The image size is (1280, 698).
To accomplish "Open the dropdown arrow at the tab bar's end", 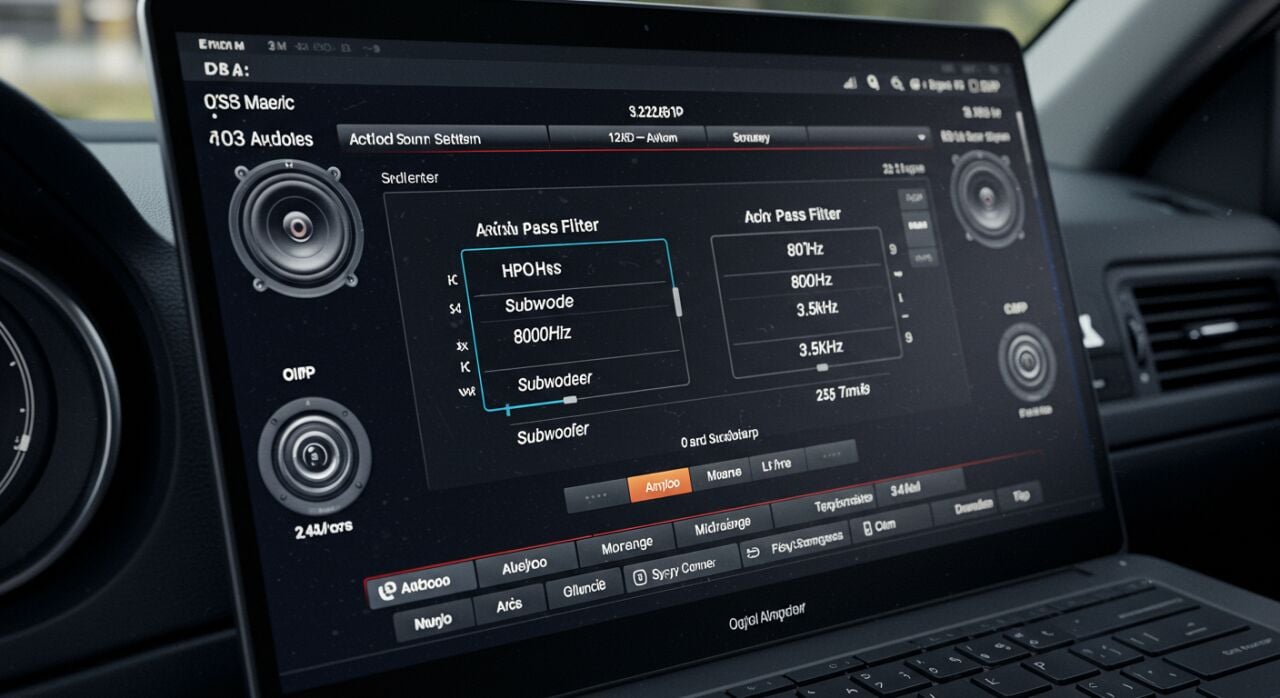I will pos(921,135).
